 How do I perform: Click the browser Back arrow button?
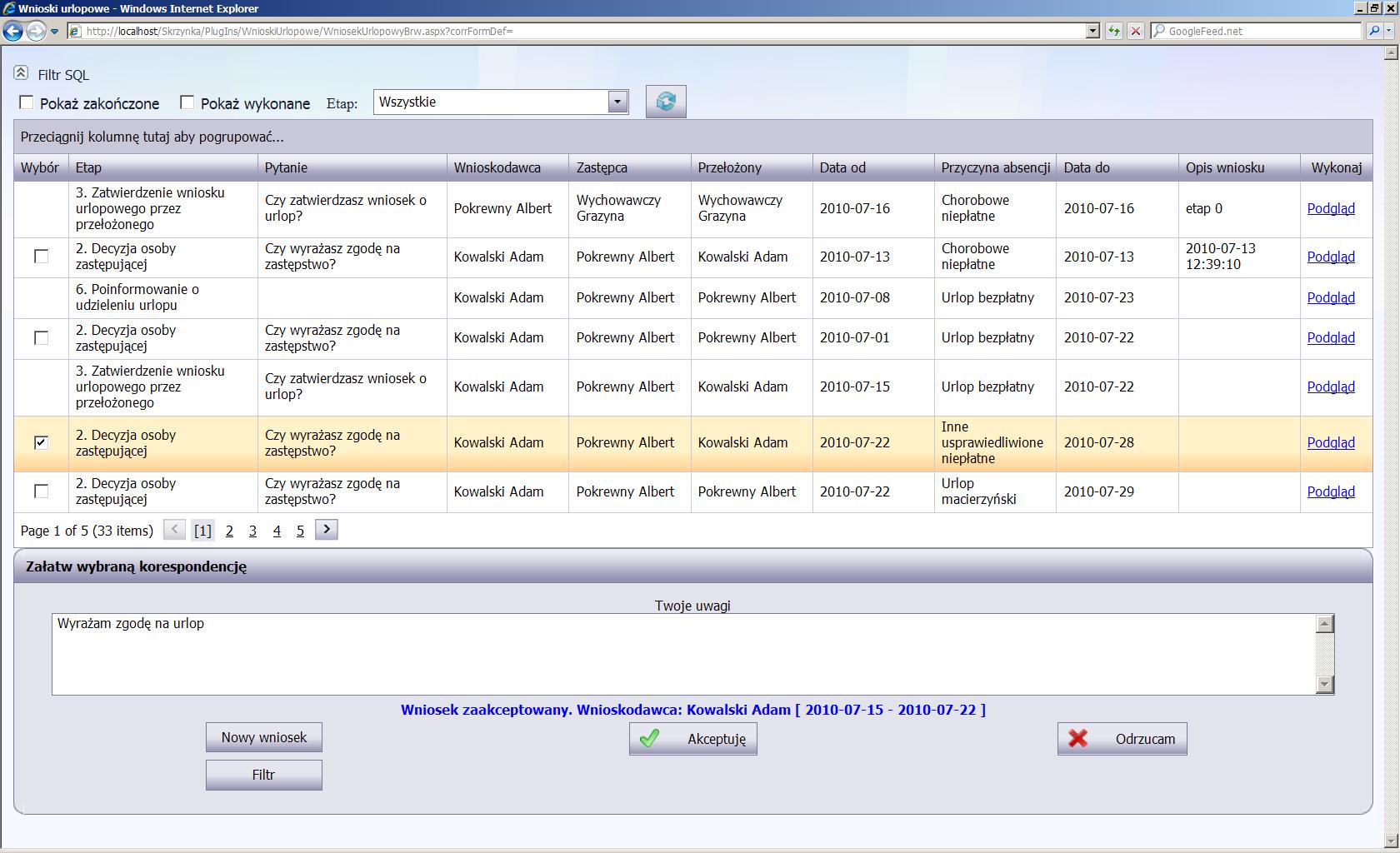tap(12, 32)
